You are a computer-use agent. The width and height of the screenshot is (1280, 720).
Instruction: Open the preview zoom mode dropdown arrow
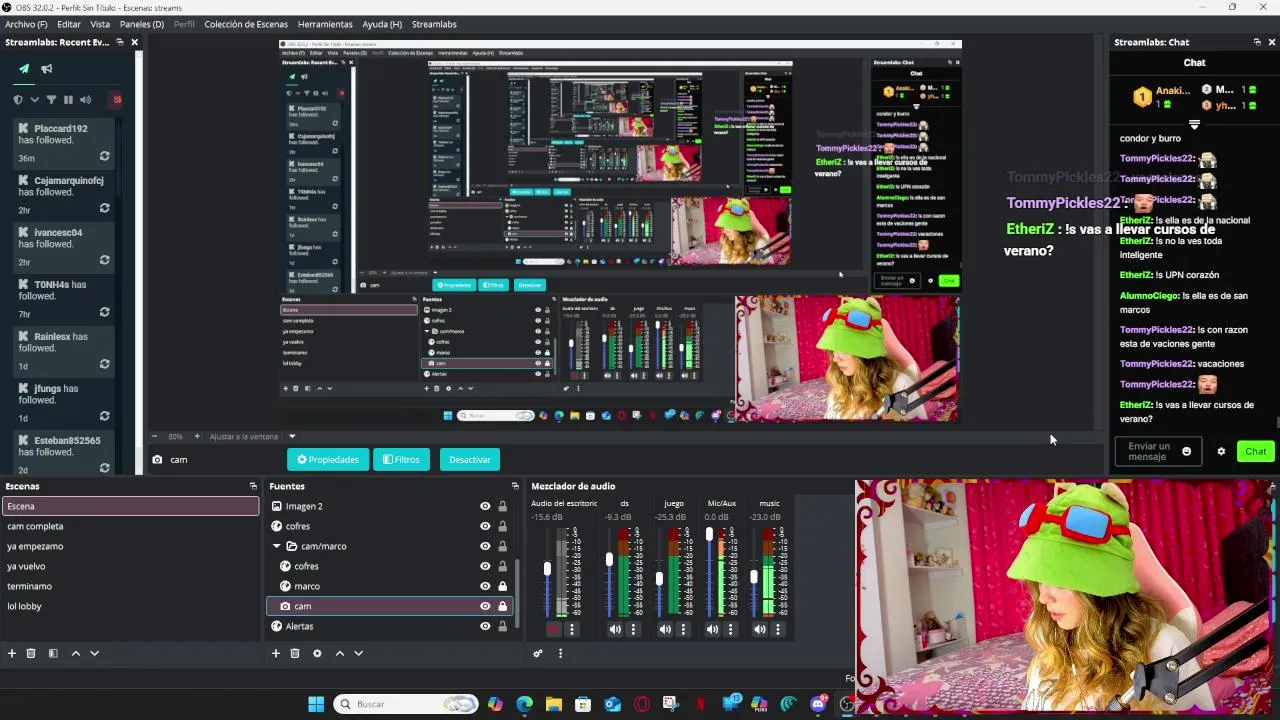click(x=292, y=436)
